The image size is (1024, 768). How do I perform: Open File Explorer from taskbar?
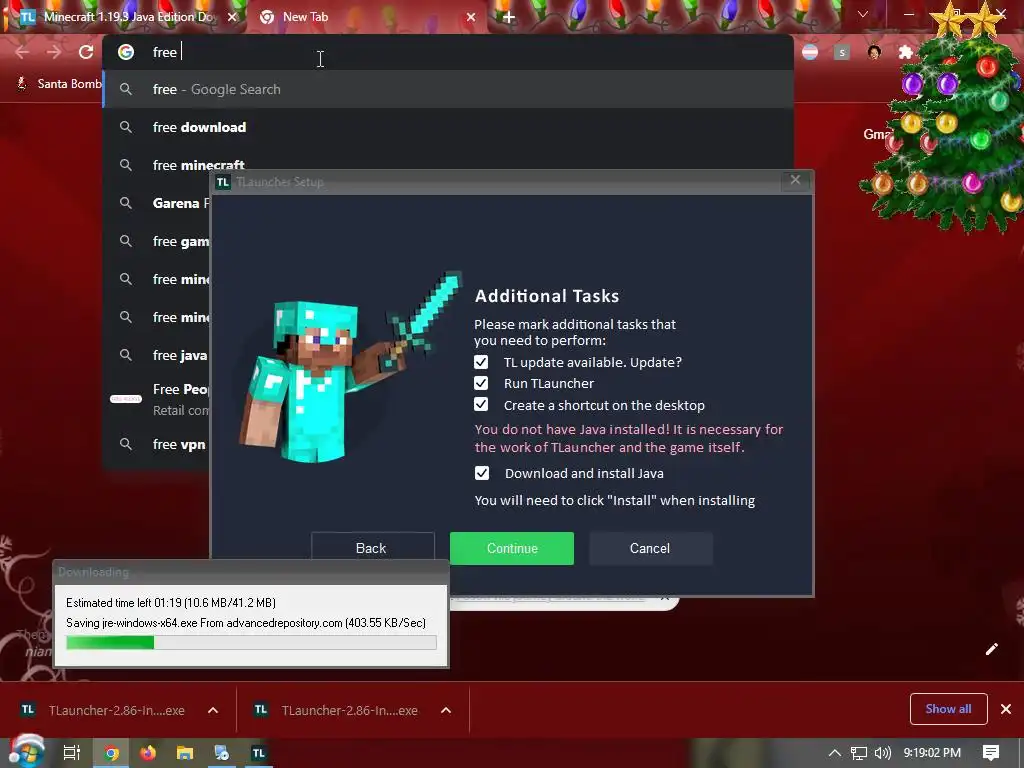(x=185, y=753)
